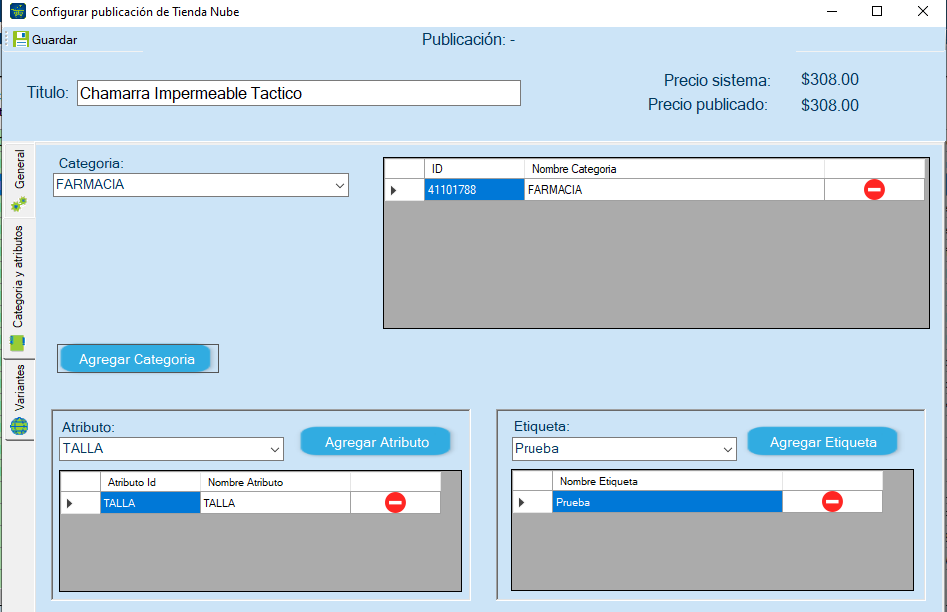Click the Precio sistema value $308.00
Viewport: 947px width, 612px height.
(830, 80)
